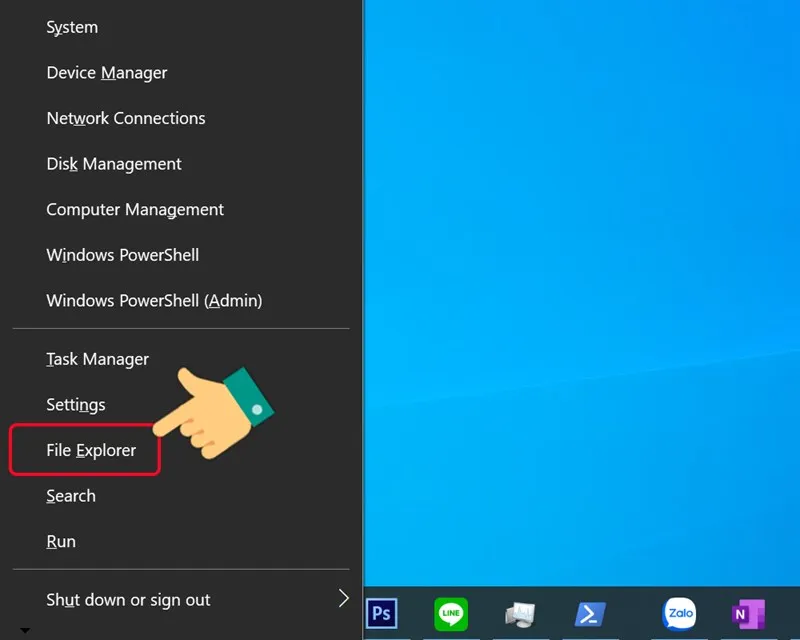Viewport: 800px width, 640px height.
Task: Open Zalo from the taskbar
Action: (x=680, y=613)
